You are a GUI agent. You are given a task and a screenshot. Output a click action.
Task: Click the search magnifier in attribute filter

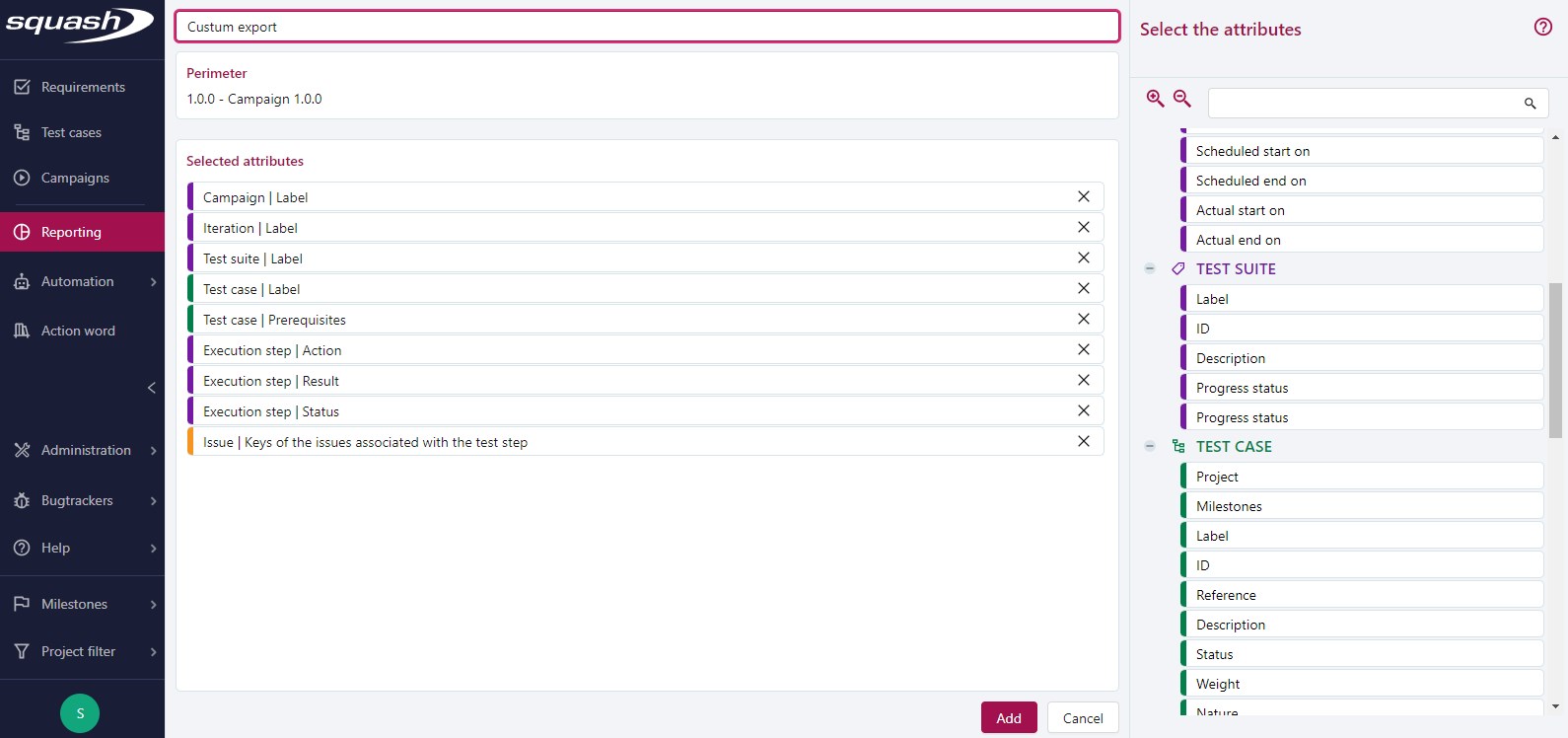(1530, 104)
